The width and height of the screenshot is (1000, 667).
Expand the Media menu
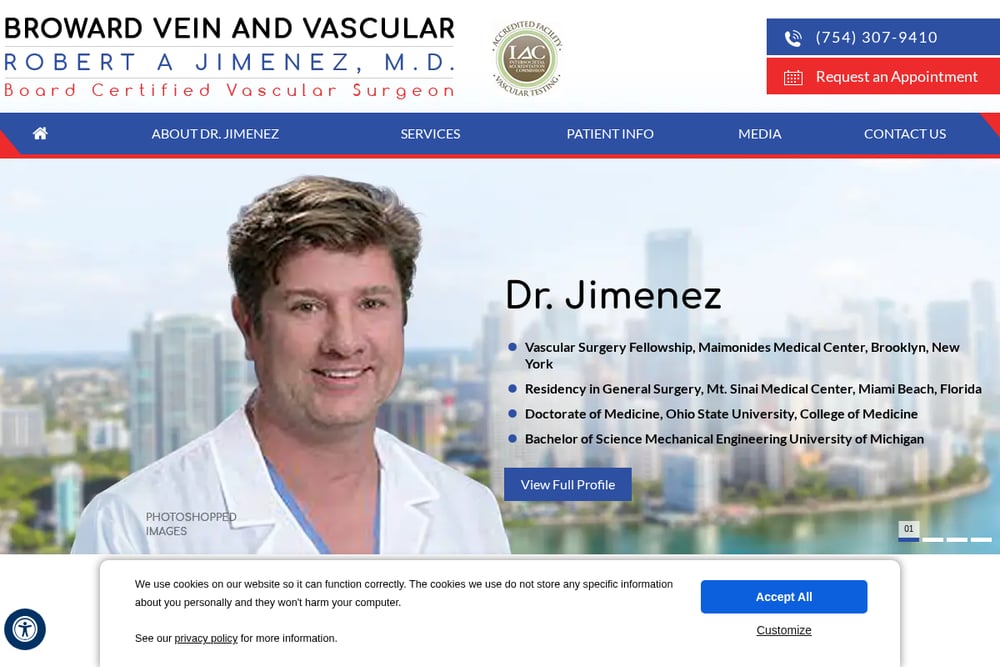click(x=760, y=134)
